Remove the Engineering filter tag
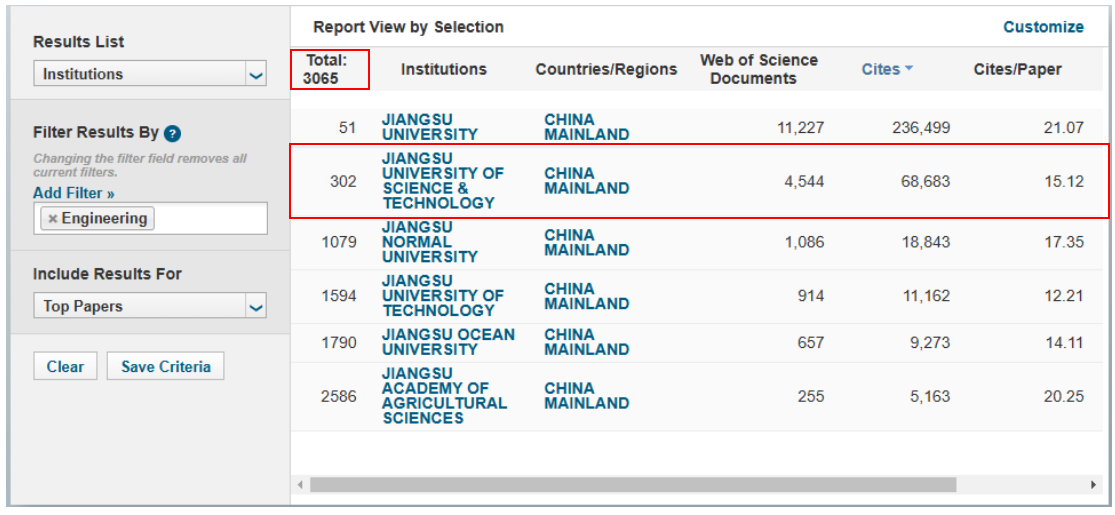This screenshot has width=1115, height=515. click(52, 219)
